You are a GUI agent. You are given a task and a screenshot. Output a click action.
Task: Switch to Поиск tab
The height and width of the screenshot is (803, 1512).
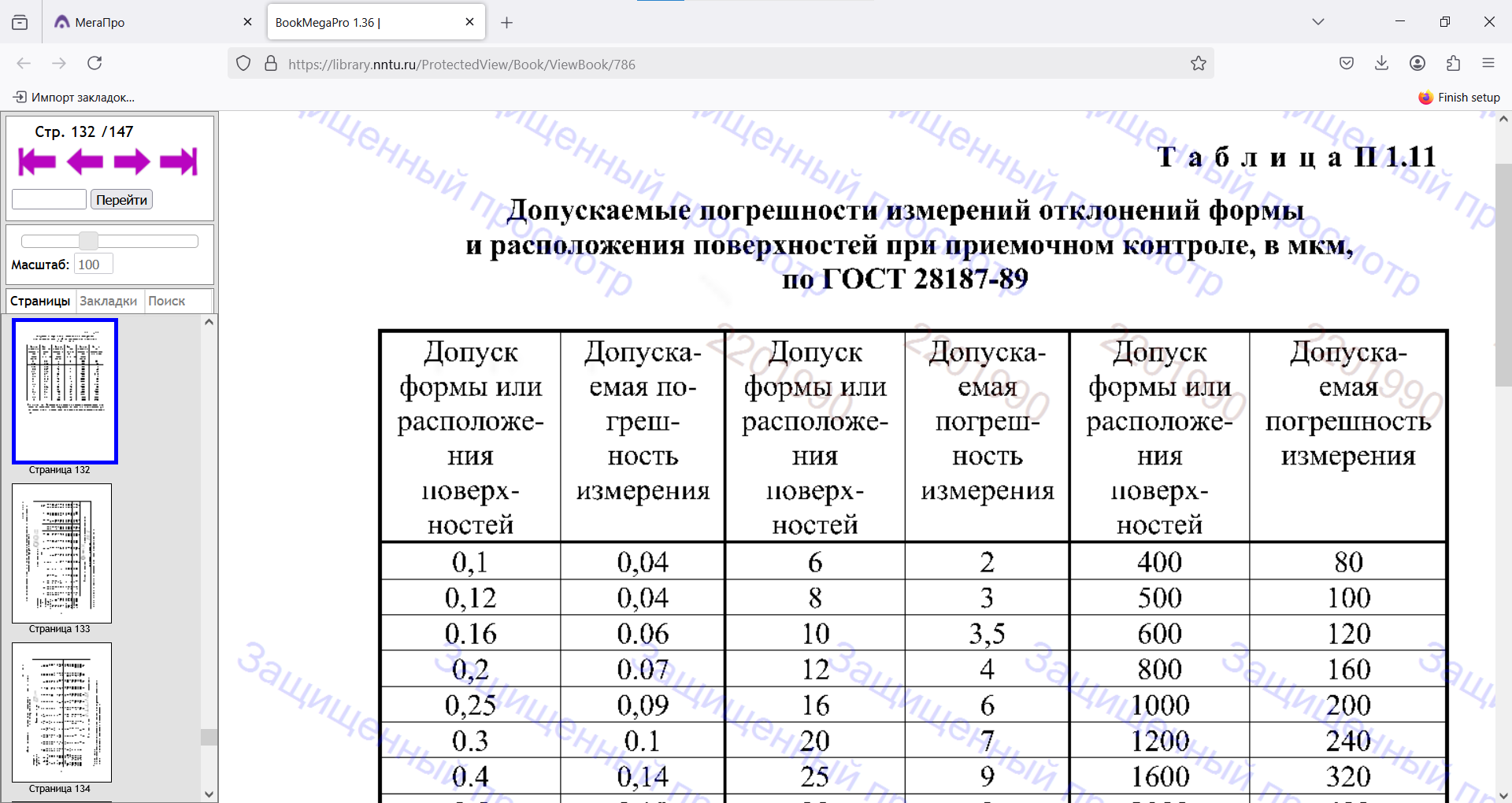(x=167, y=301)
